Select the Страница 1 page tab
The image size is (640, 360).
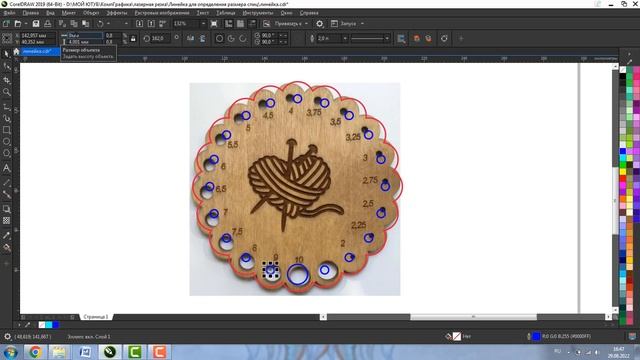click(x=96, y=317)
